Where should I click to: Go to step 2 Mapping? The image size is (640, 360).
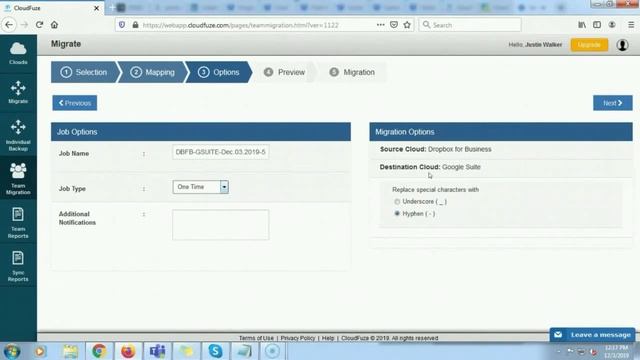pyautogui.click(x=153, y=72)
